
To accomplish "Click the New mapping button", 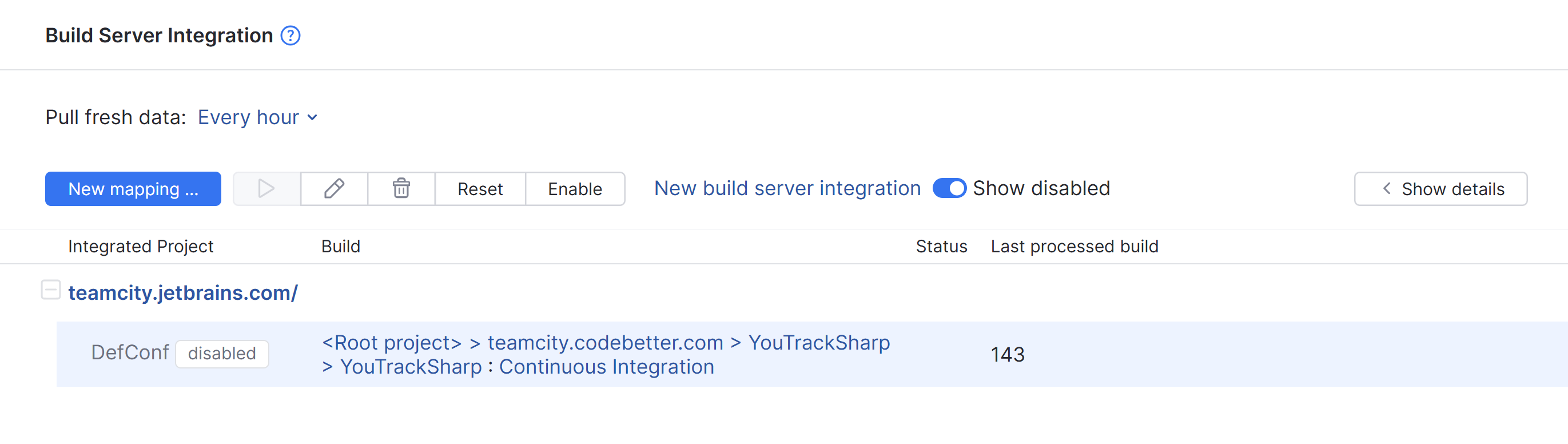I will coord(133,189).
